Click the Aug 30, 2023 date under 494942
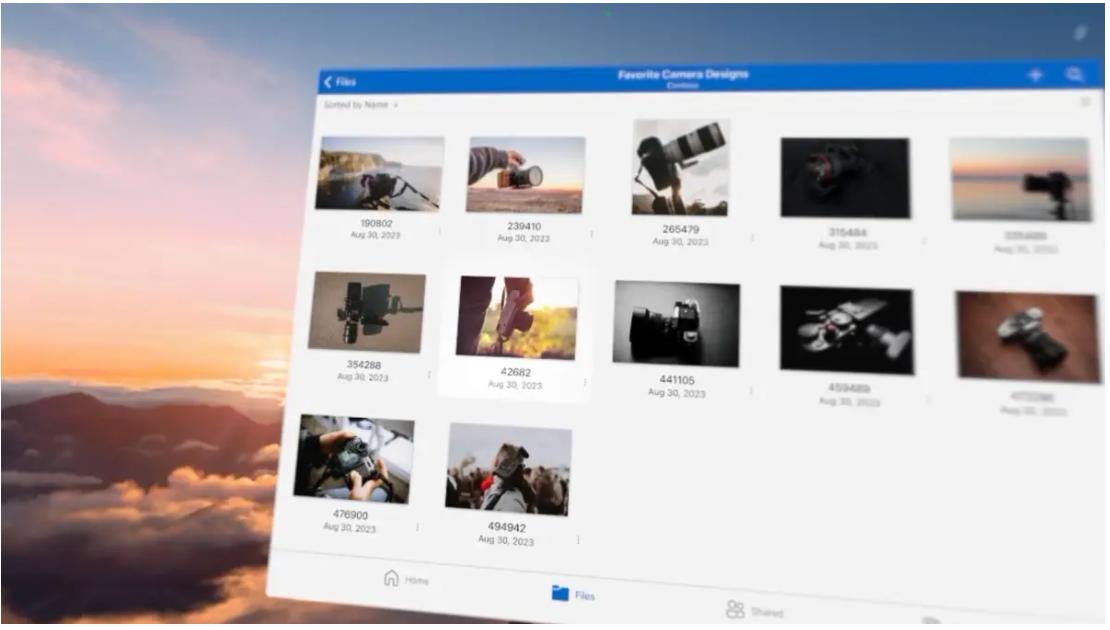The height and width of the screenshot is (630, 1110). pyautogui.click(x=506, y=540)
